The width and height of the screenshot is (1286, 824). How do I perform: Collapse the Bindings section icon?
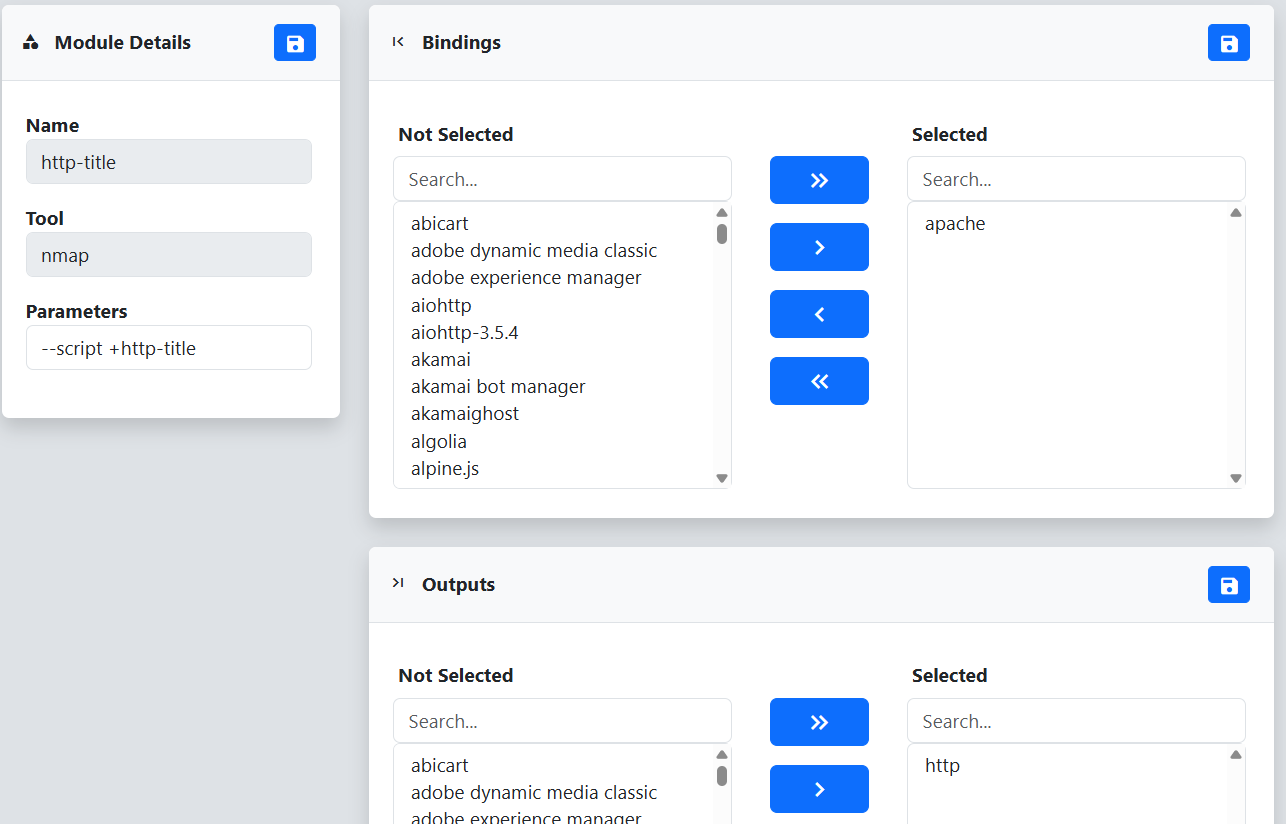point(398,42)
